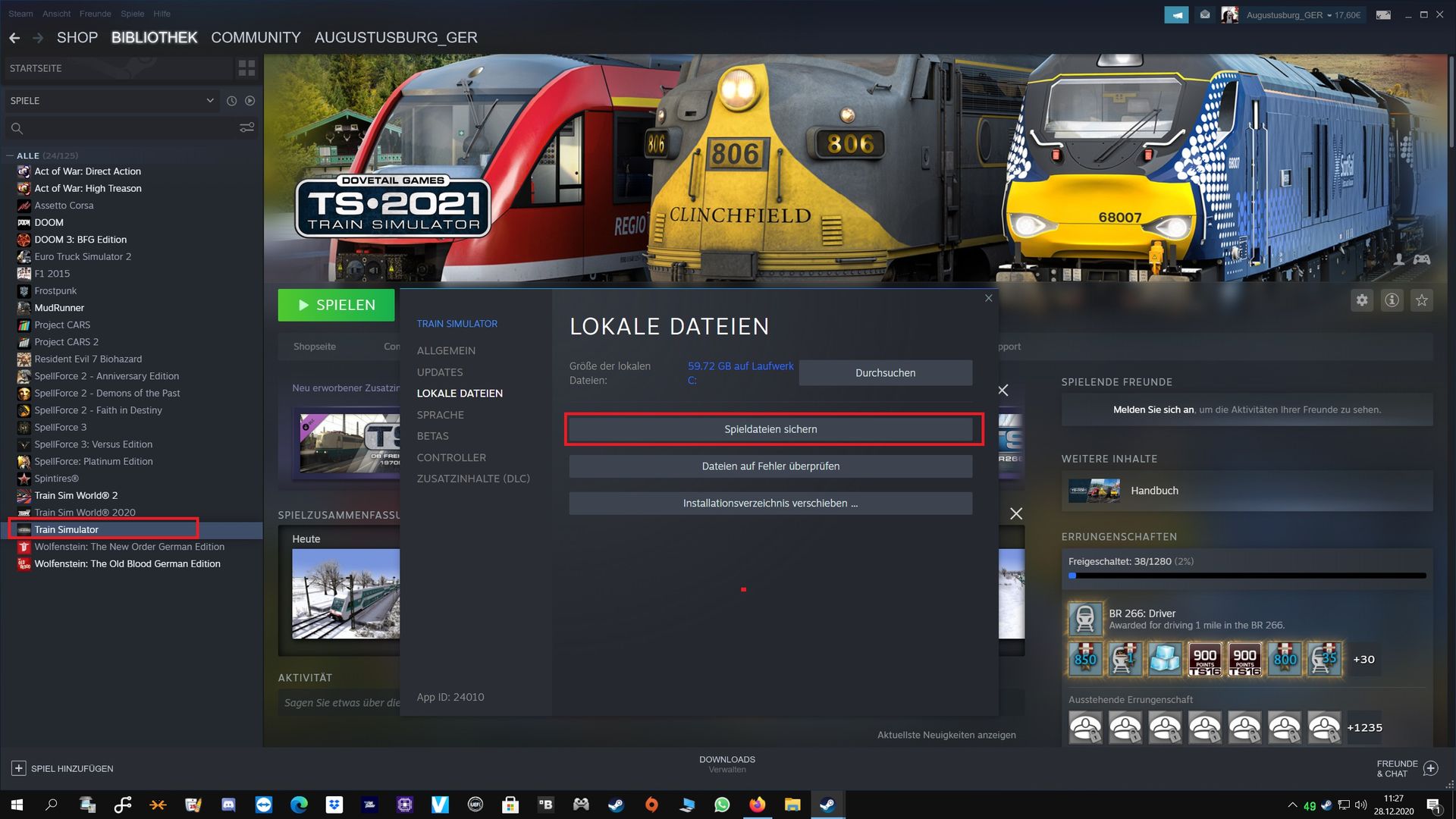Image resolution: width=1456 pixels, height=819 pixels.
Task: Switch to ZUSATZINHALTE (DLC) tab
Action: coord(473,479)
